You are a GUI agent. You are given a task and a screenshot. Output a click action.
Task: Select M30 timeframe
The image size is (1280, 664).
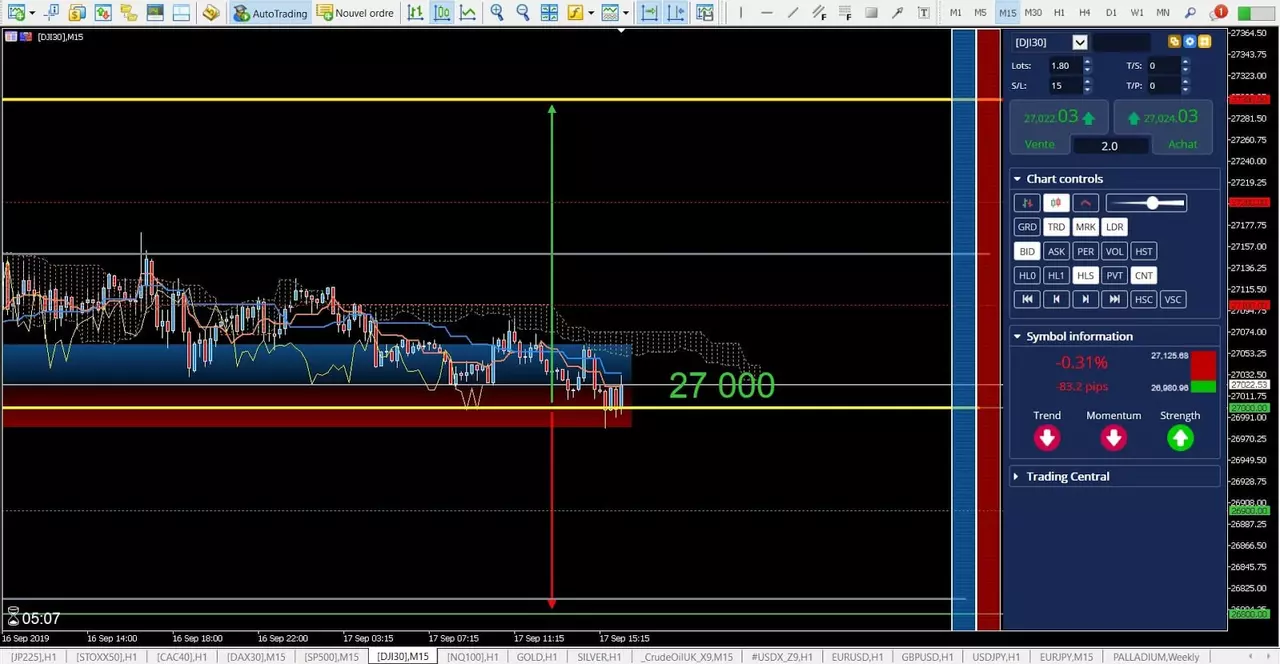1033,13
